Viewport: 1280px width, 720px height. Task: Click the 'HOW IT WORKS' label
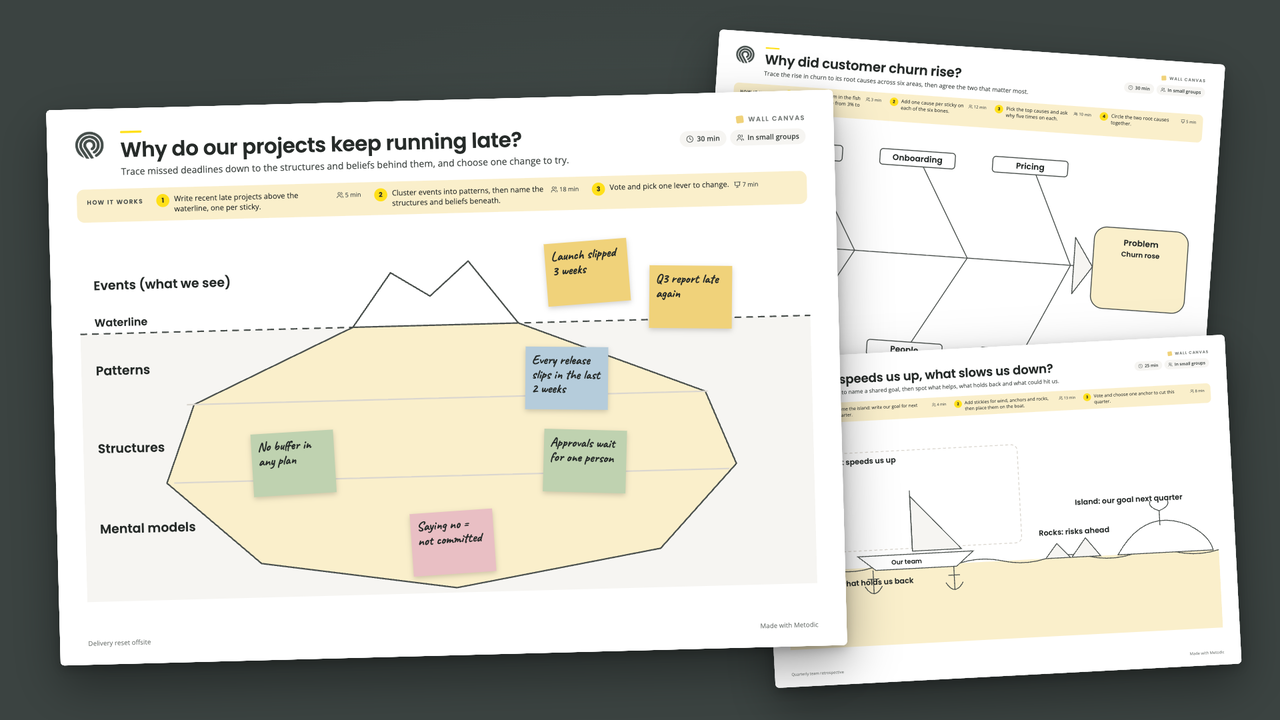(115, 202)
